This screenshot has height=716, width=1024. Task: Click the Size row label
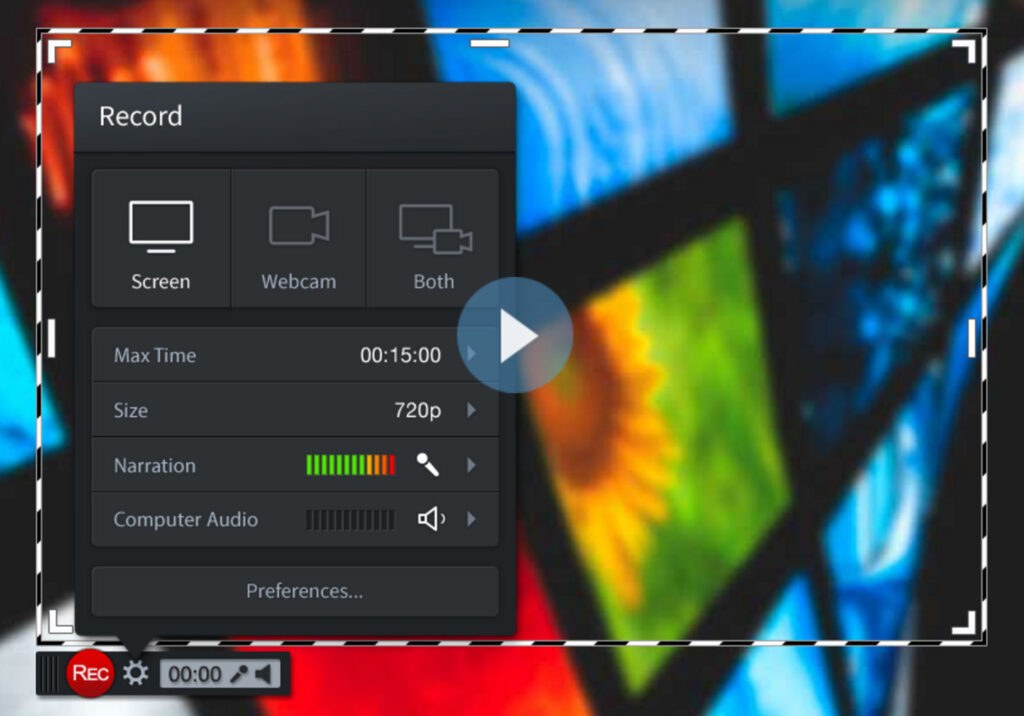(131, 410)
